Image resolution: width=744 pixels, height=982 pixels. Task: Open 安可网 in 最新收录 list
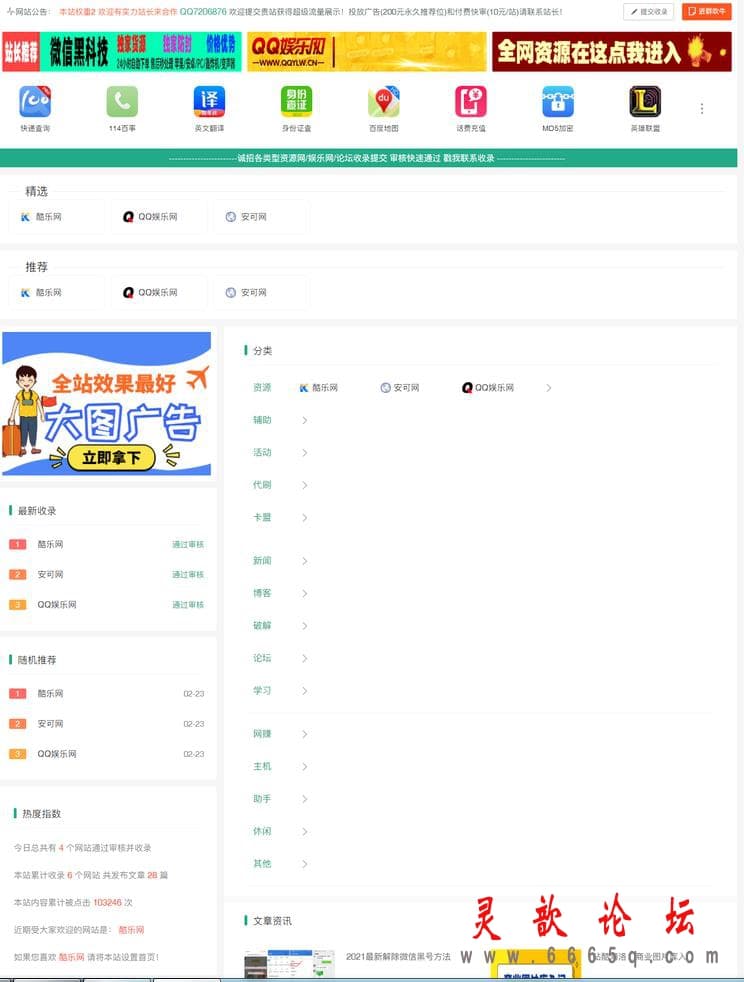pyautogui.click(x=50, y=574)
